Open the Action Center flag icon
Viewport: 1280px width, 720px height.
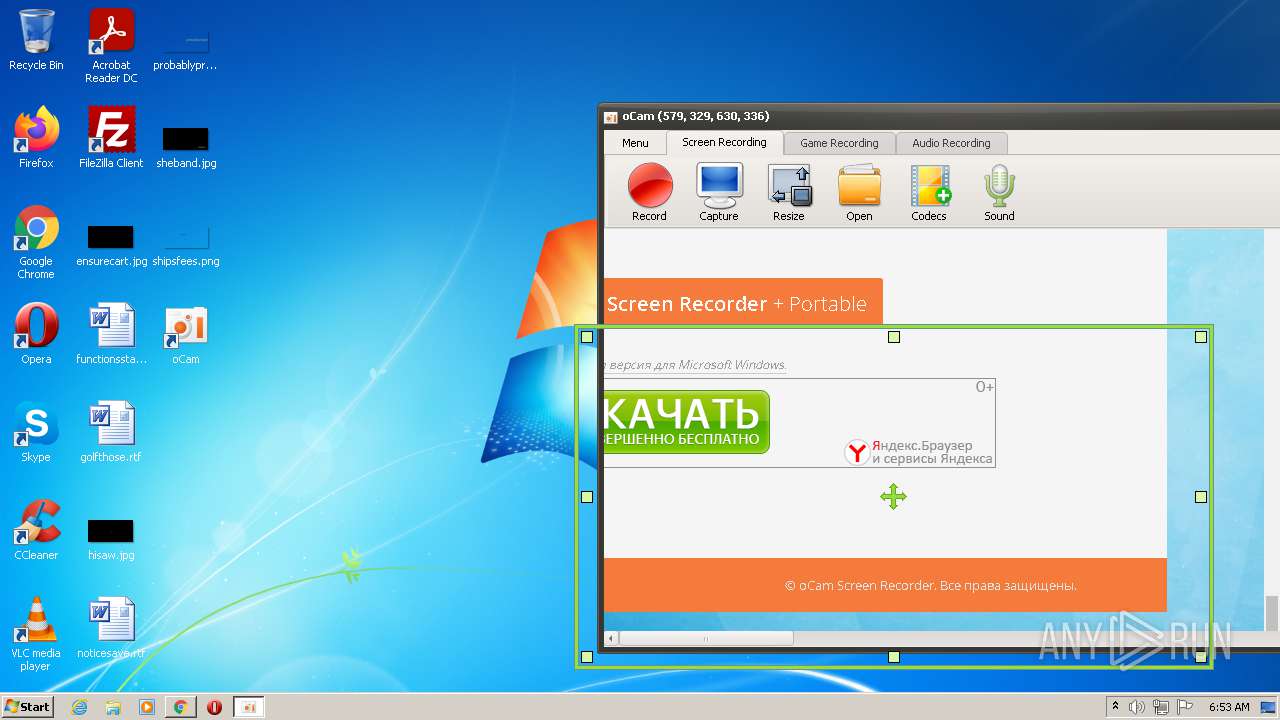(1184, 707)
